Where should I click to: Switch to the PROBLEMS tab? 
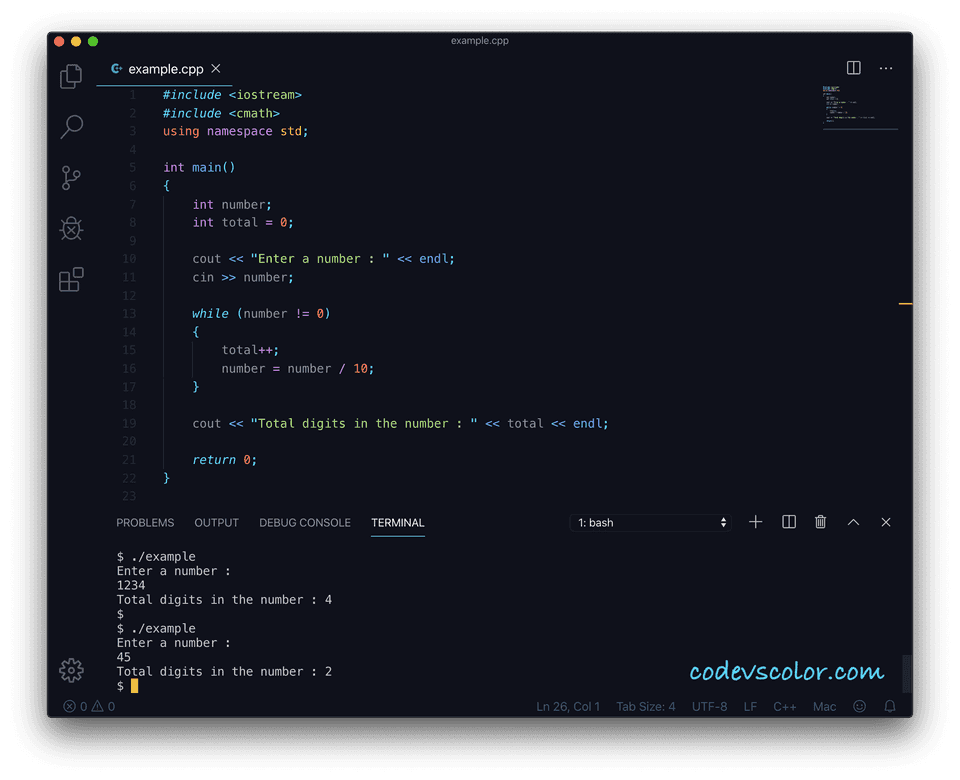(x=145, y=522)
